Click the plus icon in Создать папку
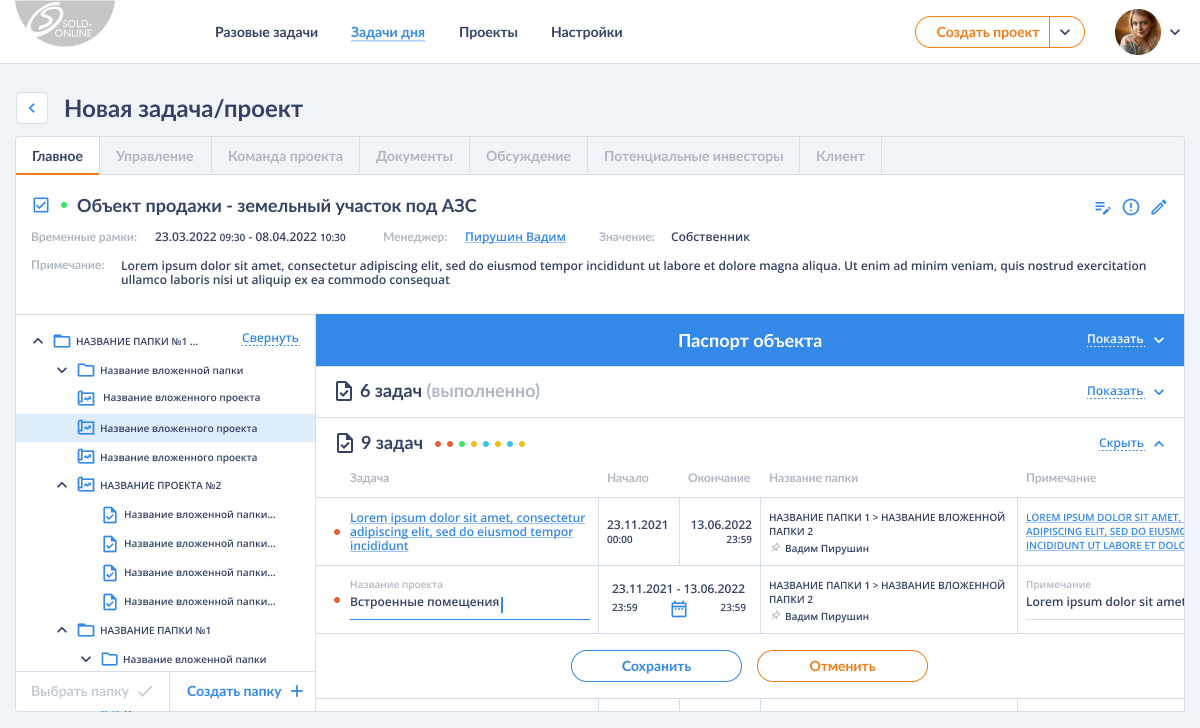 point(296,691)
